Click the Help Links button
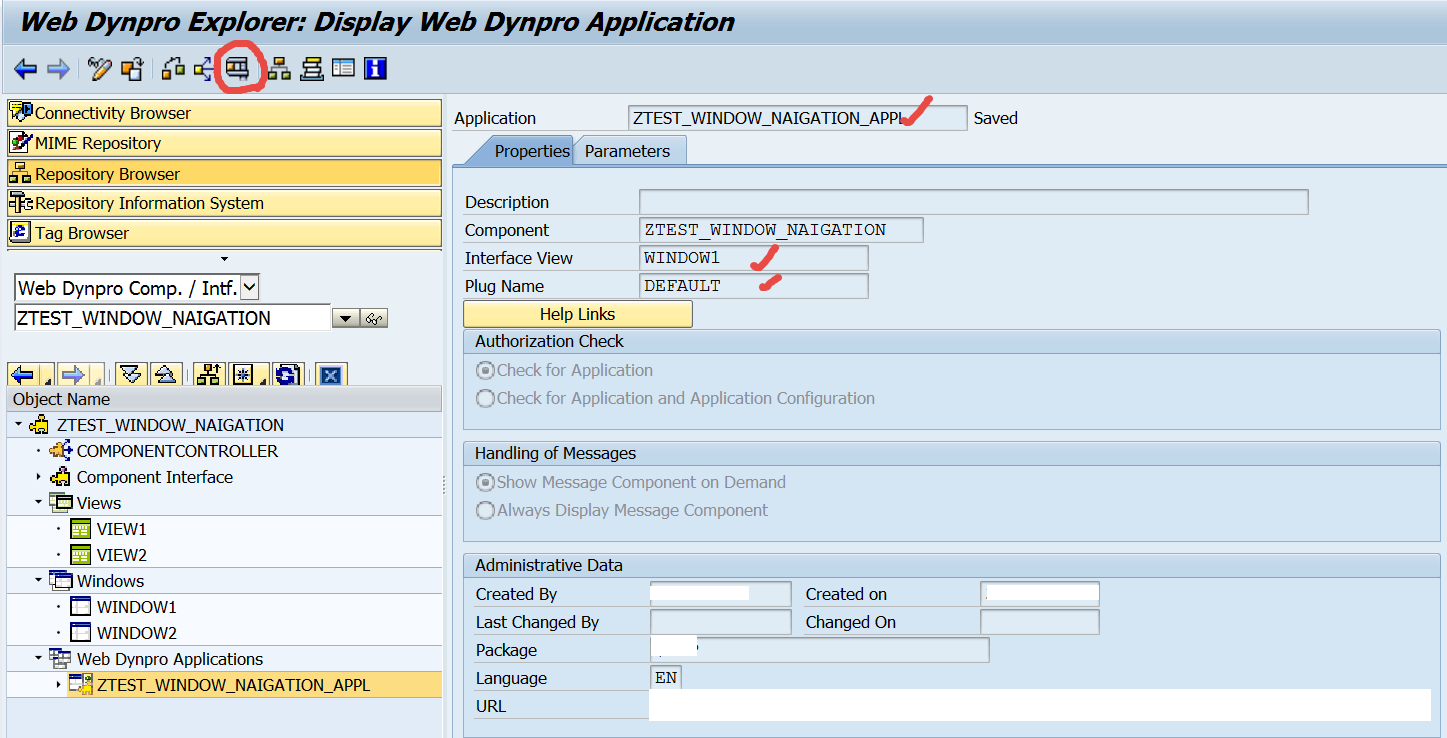The width and height of the screenshot is (1447, 738). point(577,314)
